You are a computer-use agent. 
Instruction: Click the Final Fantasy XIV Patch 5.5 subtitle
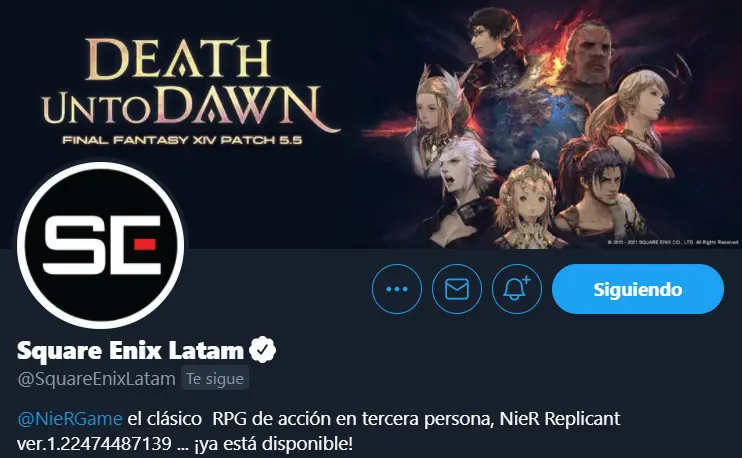(x=182, y=140)
